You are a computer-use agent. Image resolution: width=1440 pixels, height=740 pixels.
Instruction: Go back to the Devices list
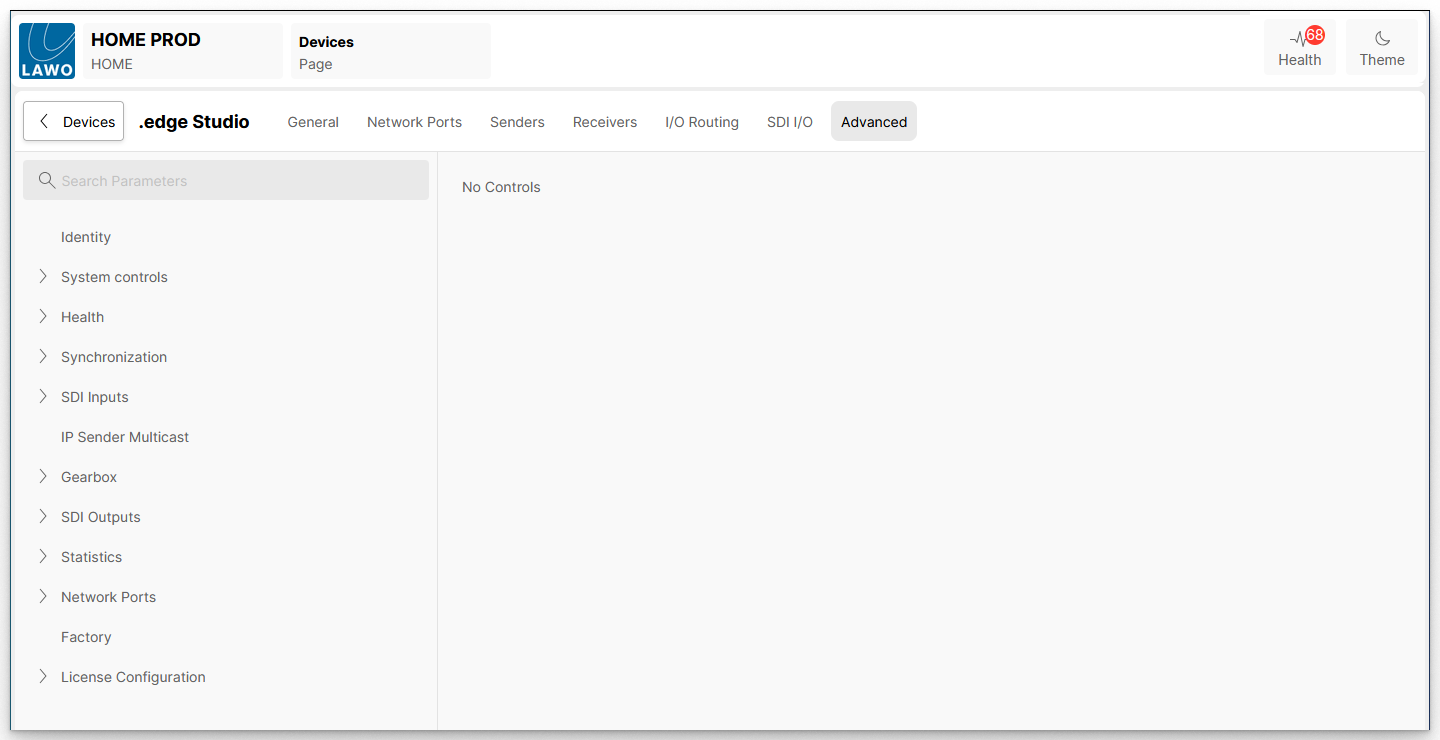point(74,122)
